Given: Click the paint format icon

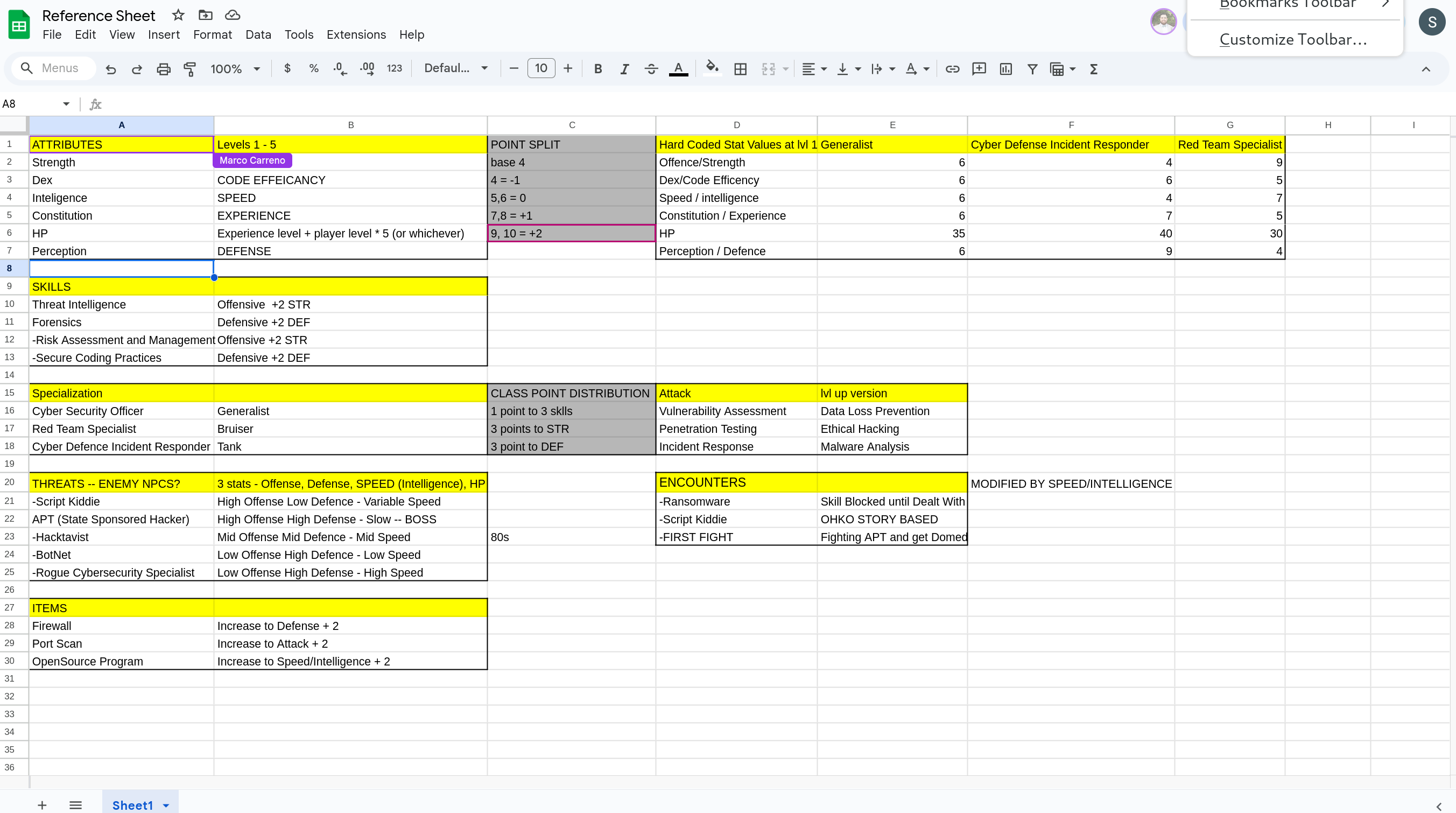Looking at the screenshot, I should tap(190, 69).
